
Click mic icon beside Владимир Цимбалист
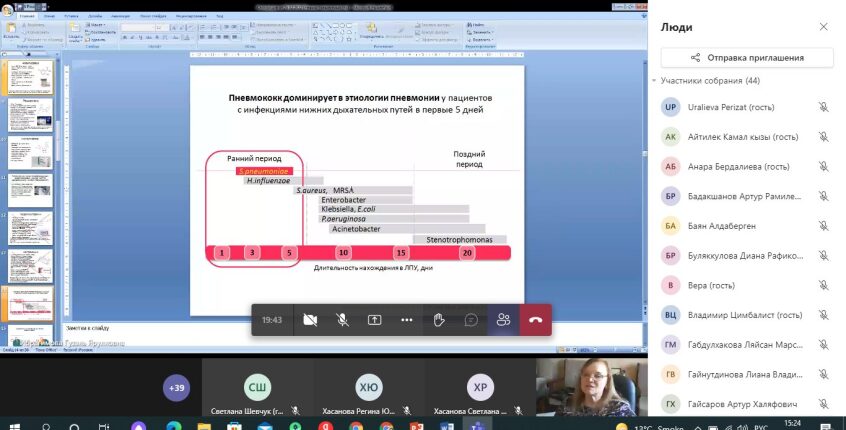click(823, 314)
